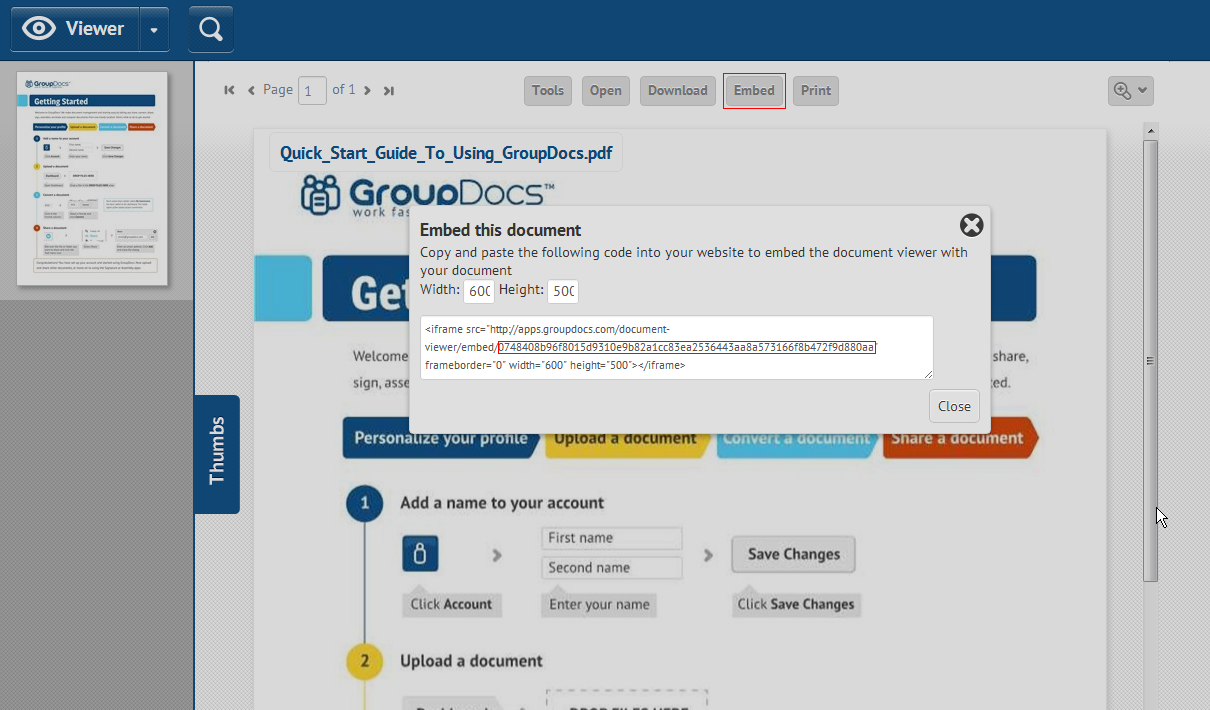Click the embed Height field
Image resolution: width=1210 pixels, height=710 pixels.
click(563, 291)
